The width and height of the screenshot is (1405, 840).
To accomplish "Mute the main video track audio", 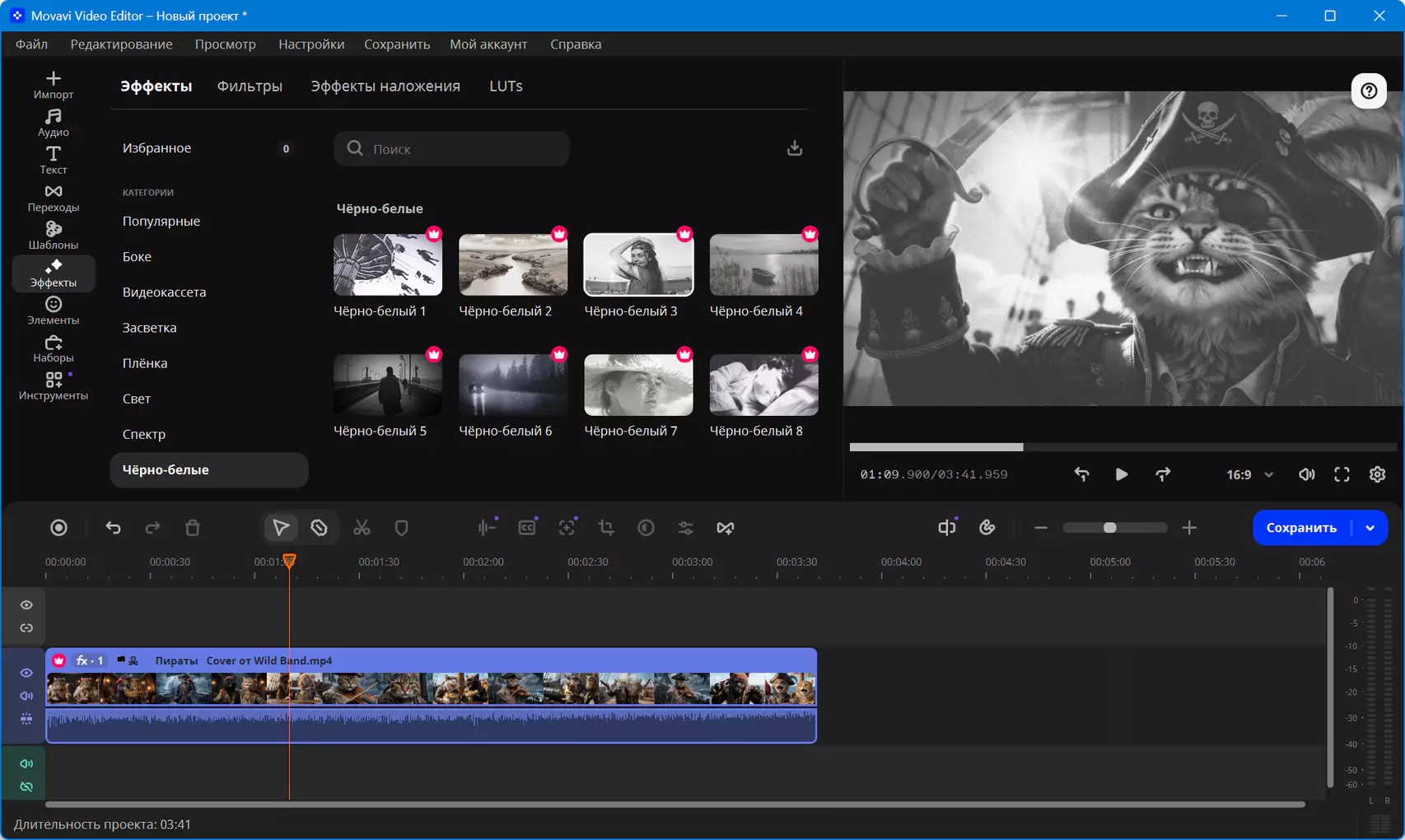I will click(26, 696).
